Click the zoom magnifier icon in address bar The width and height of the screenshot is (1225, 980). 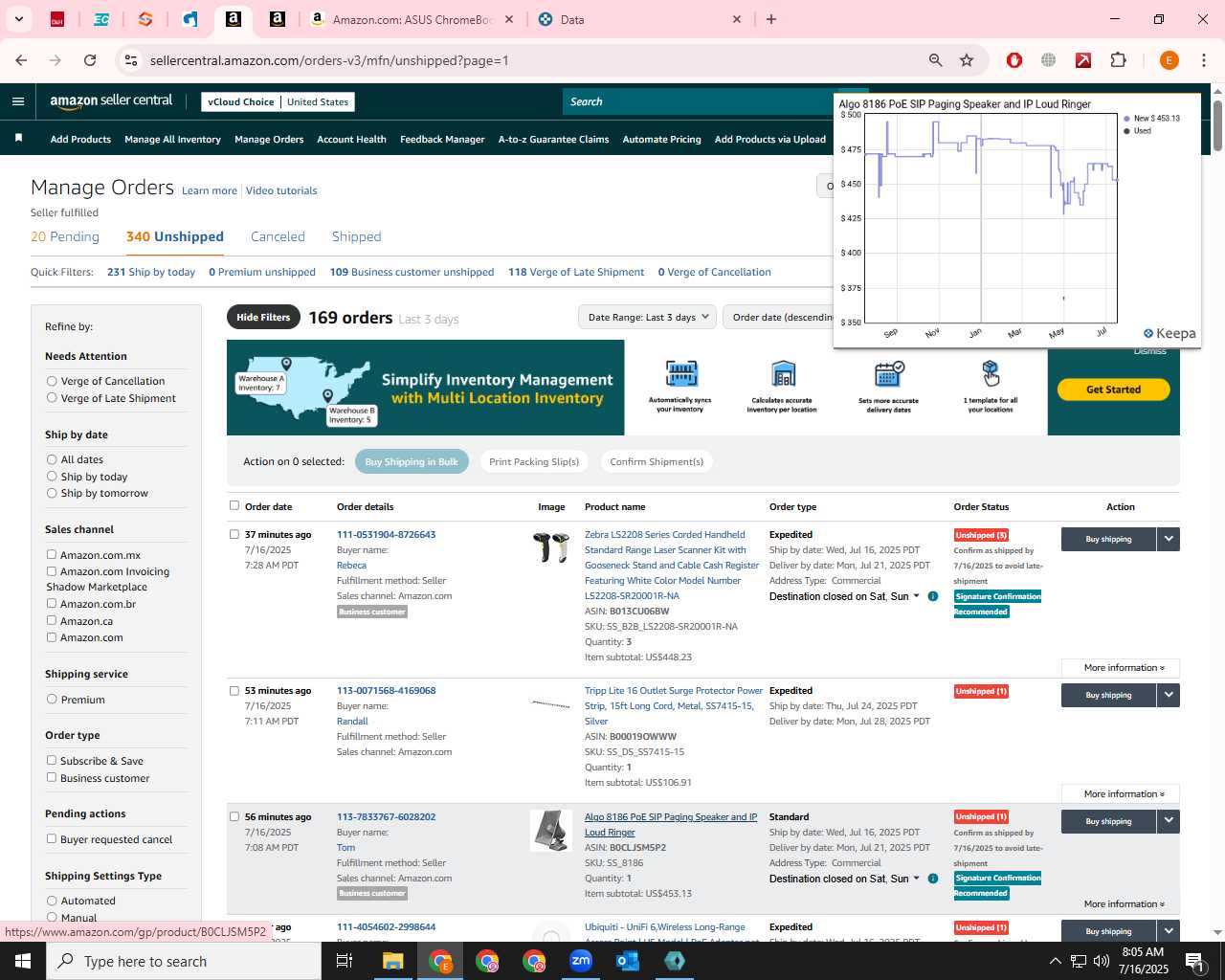936,60
